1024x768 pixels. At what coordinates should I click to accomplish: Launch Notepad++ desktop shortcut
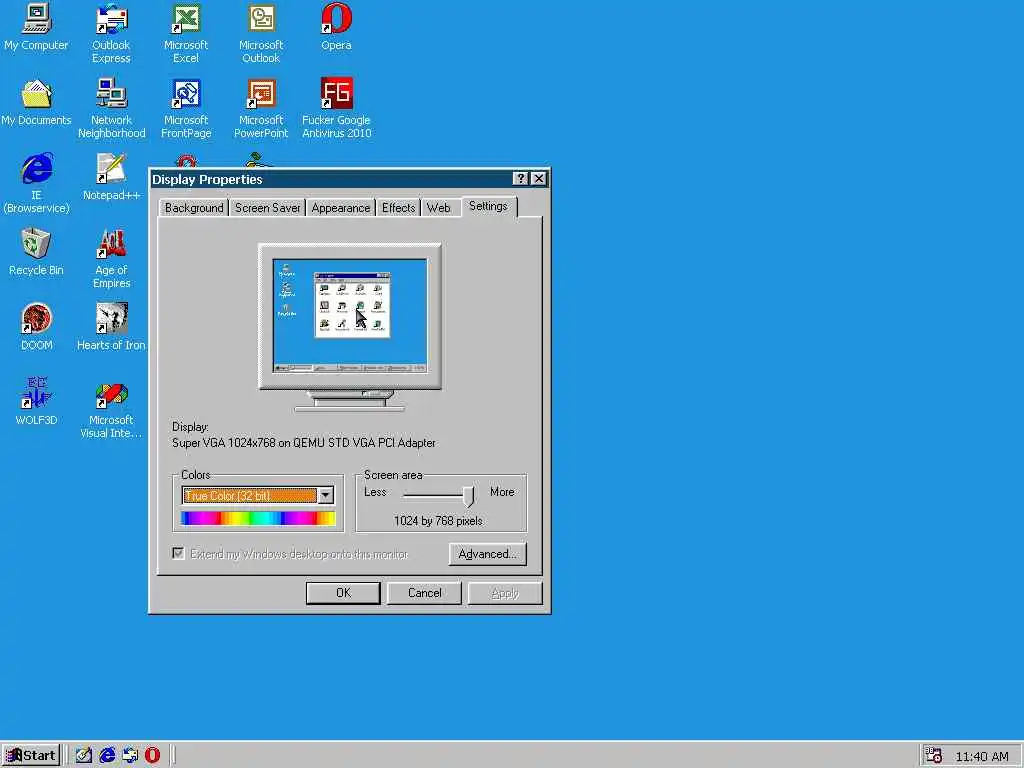pyautogui.click(x=111, y=176)
